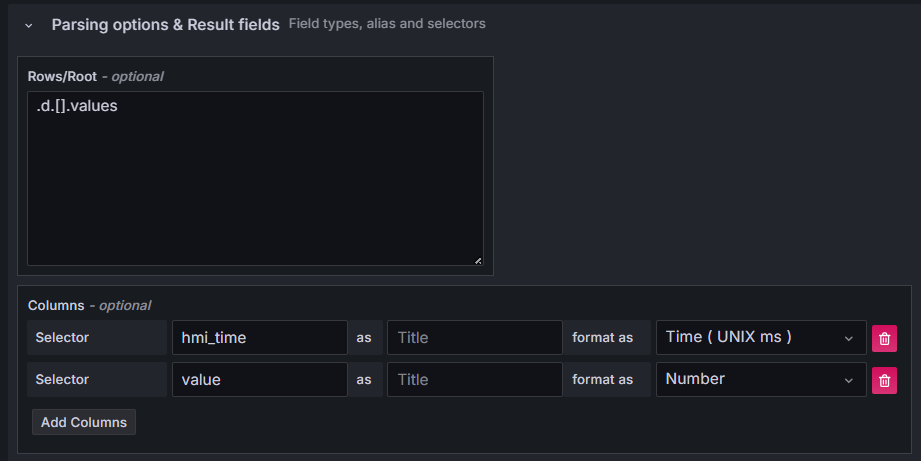Screen dimensions: 921x461
Task: Open the Number format dropdown
Action: point(760,380)
